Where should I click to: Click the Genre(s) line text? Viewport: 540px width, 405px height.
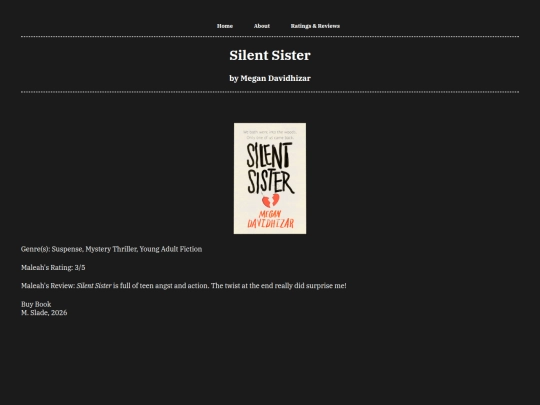(112, 249)
